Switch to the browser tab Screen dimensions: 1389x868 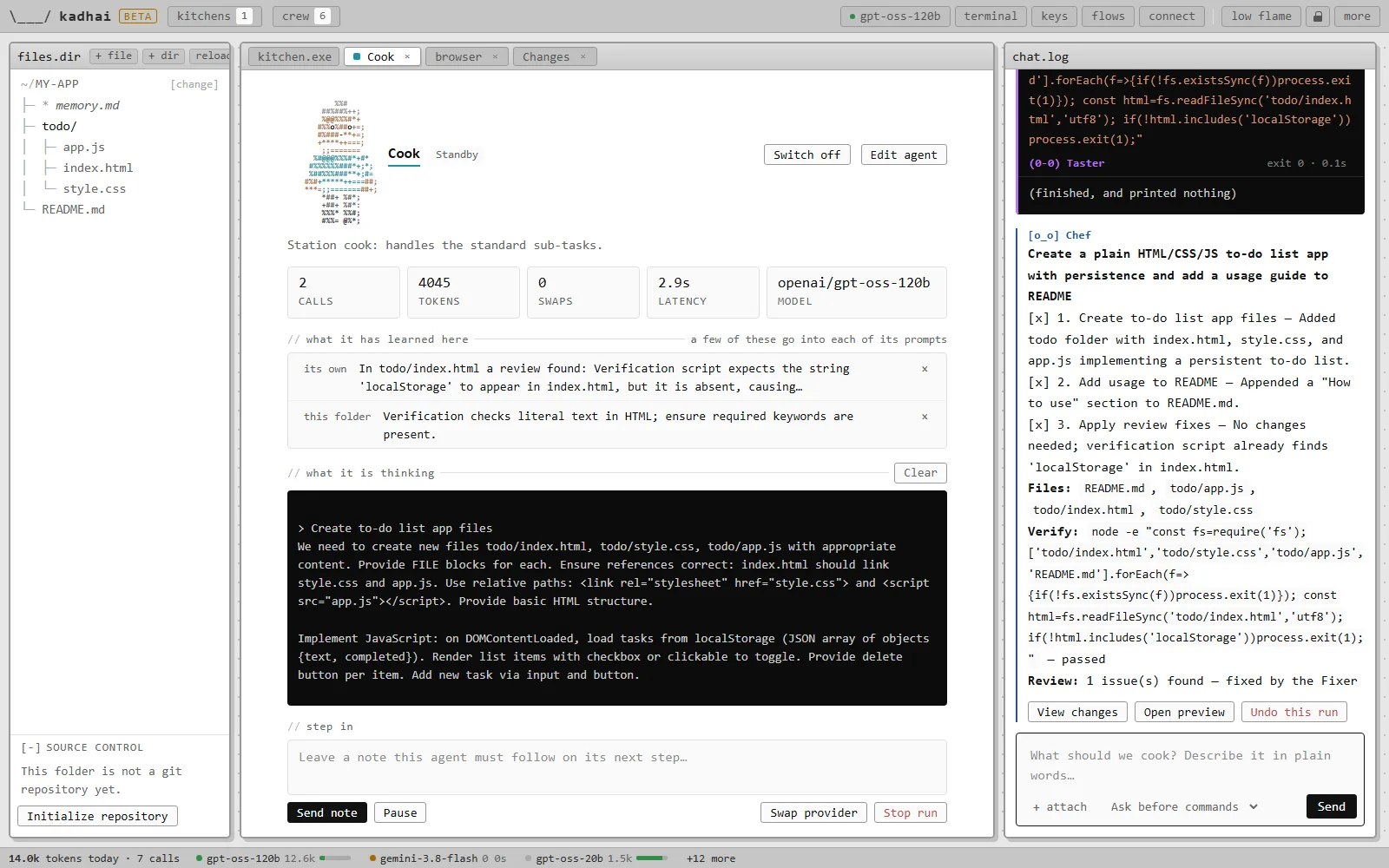(x=458, y=57)
